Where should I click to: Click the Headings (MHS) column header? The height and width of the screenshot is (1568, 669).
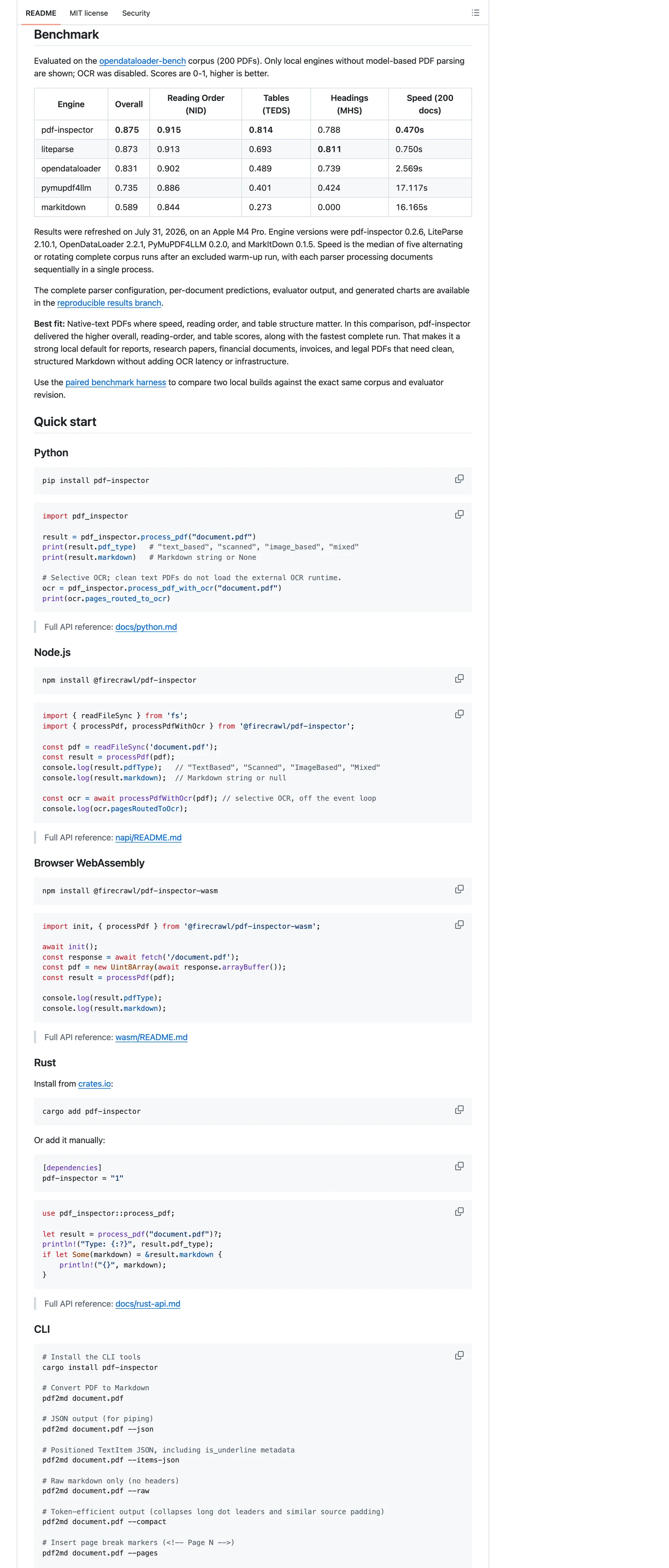click(x=350, y=104)
